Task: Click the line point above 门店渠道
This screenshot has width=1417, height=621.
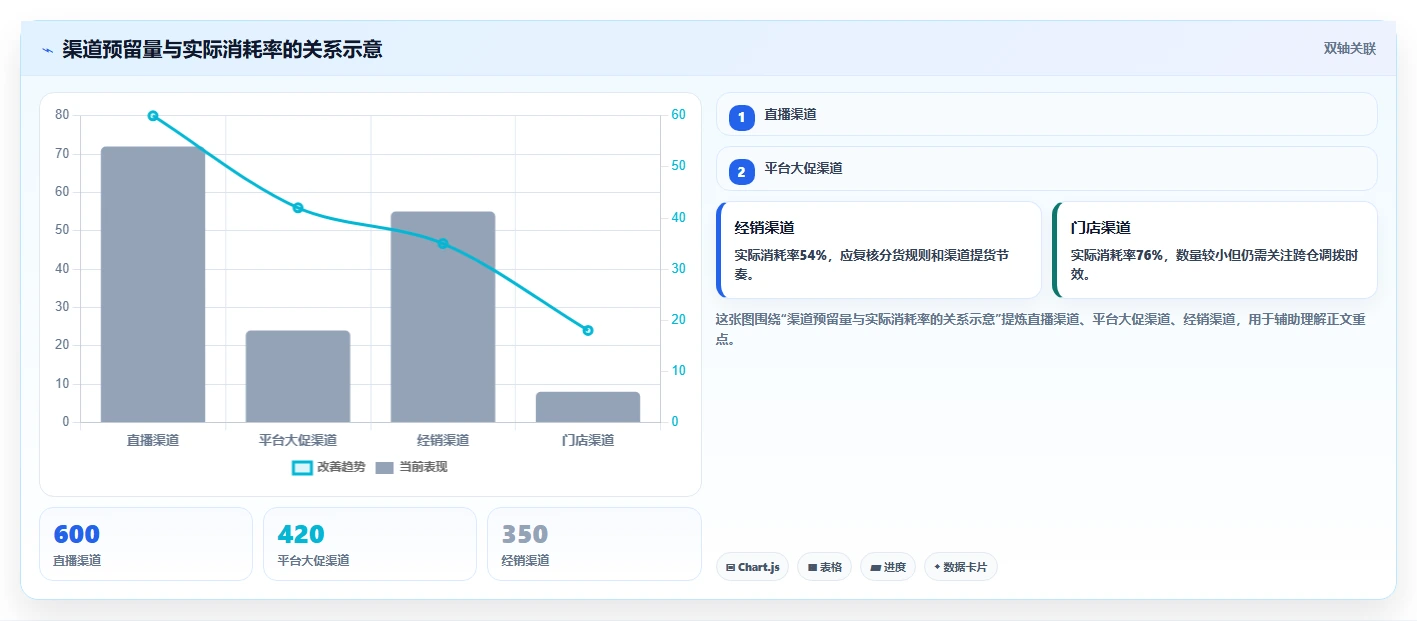Action: (588, 330)
